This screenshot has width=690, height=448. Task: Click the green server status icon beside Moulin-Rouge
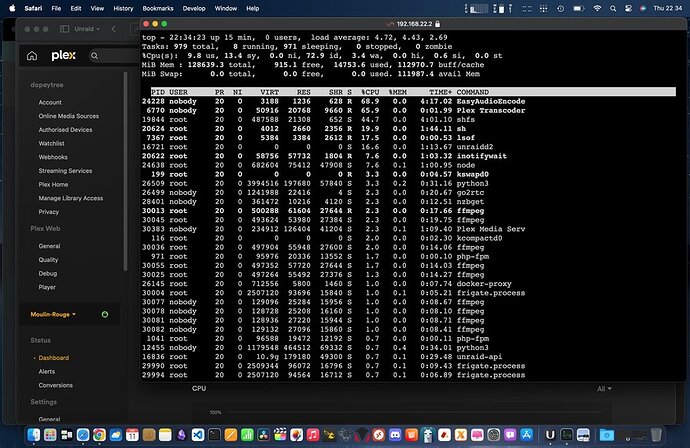click(x=105, y=314)
